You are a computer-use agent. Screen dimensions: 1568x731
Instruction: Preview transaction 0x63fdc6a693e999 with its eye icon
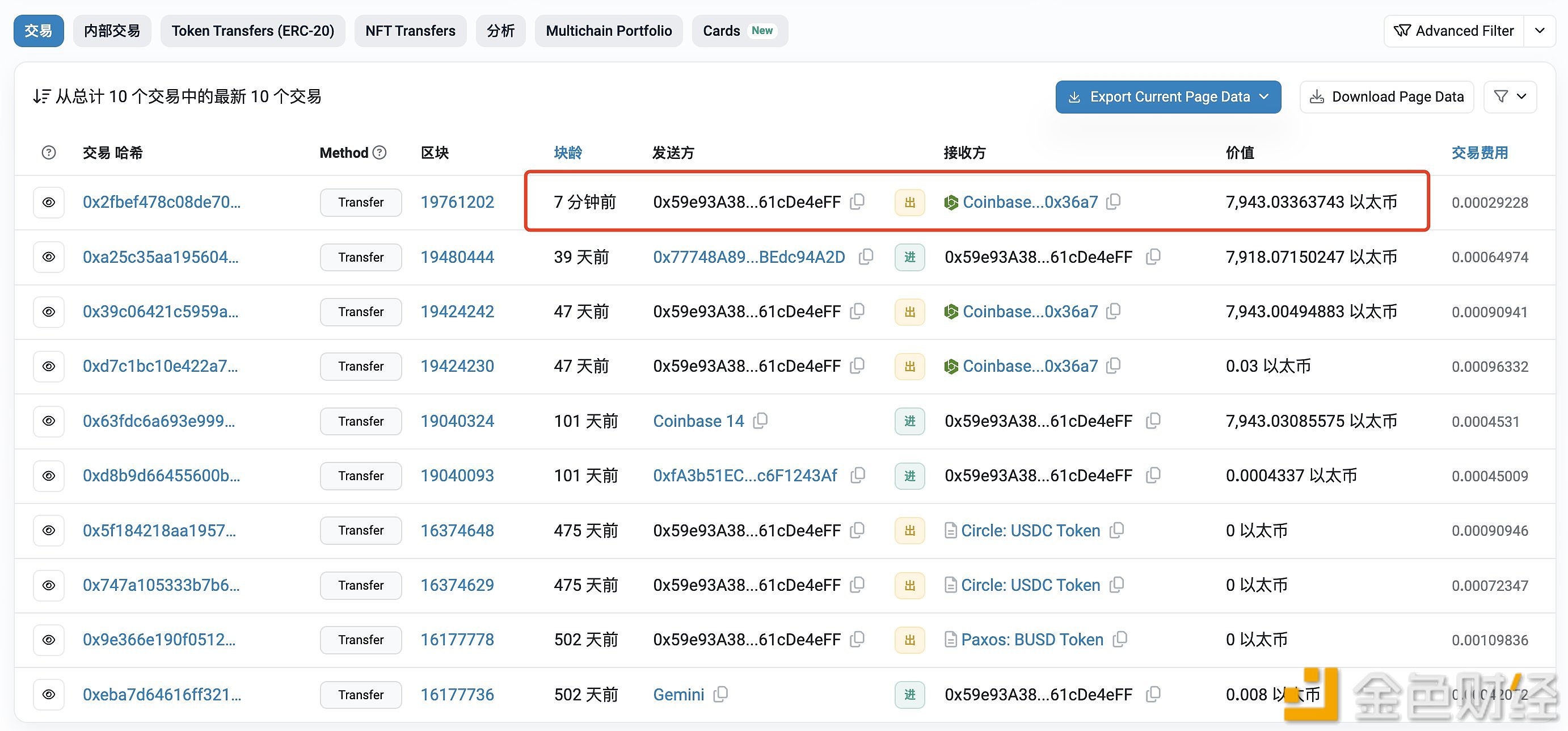click(x=49, y=421)
